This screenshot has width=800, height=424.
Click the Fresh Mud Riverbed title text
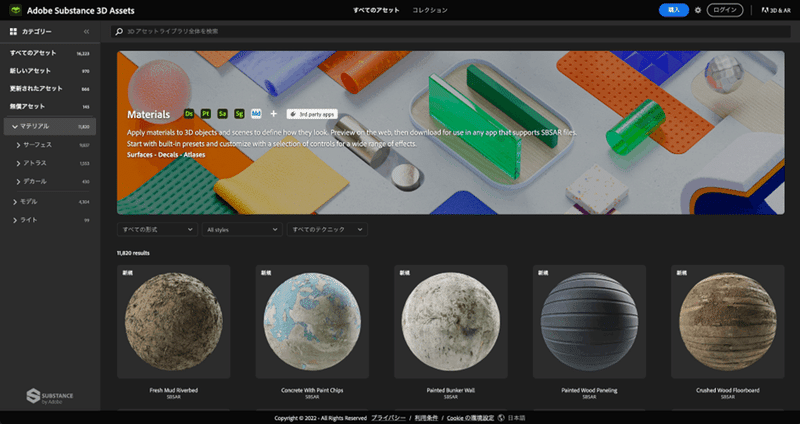pos(173,390)
